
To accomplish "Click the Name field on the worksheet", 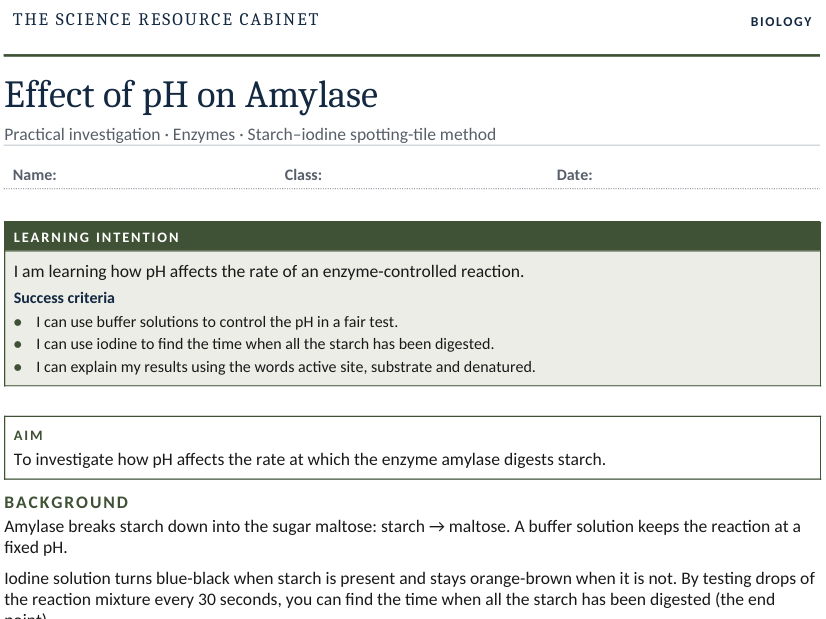I will pyautogui.click(x=139, y=175).
